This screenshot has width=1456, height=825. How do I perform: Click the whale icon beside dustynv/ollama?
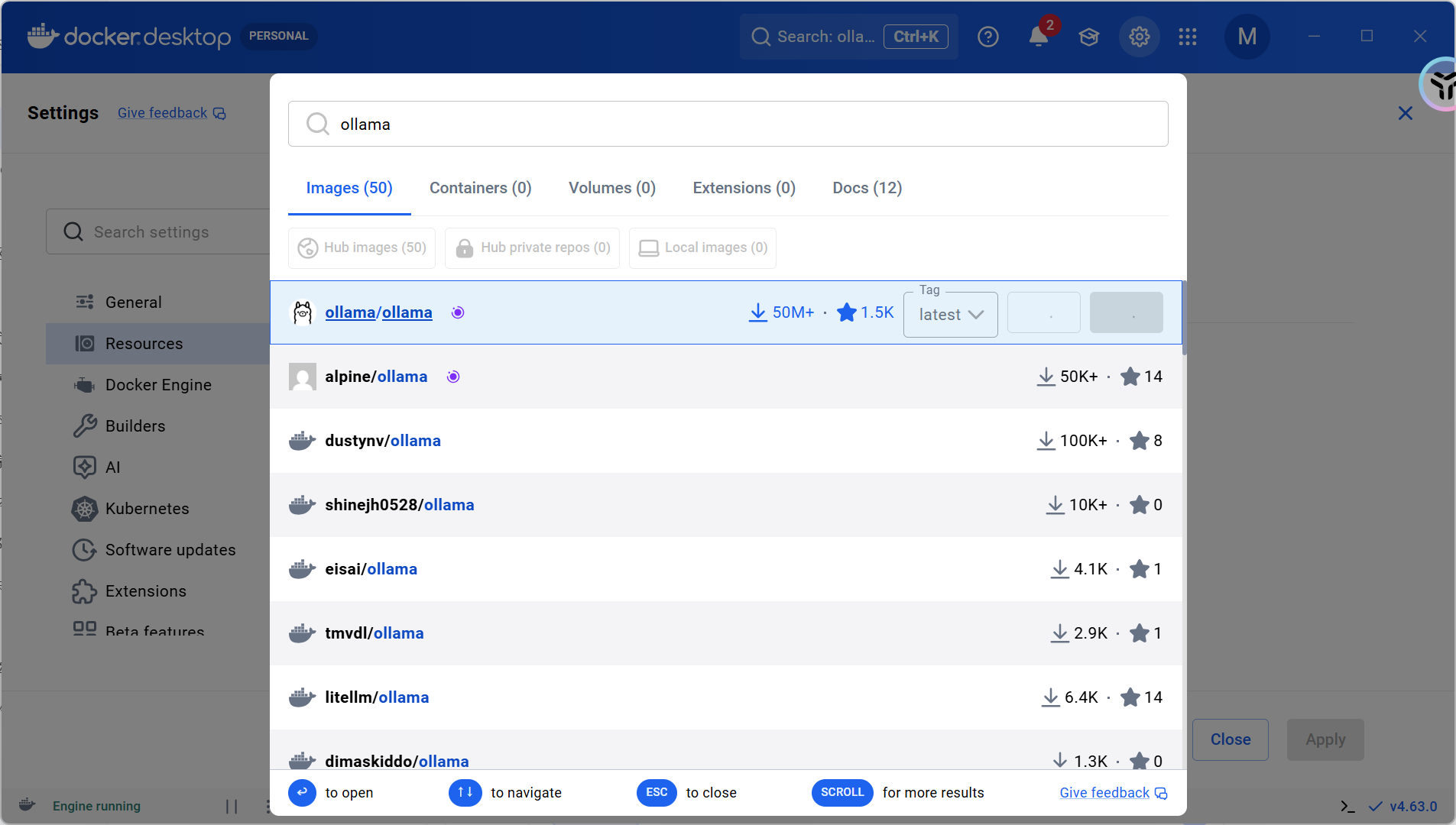click(303, 441)
